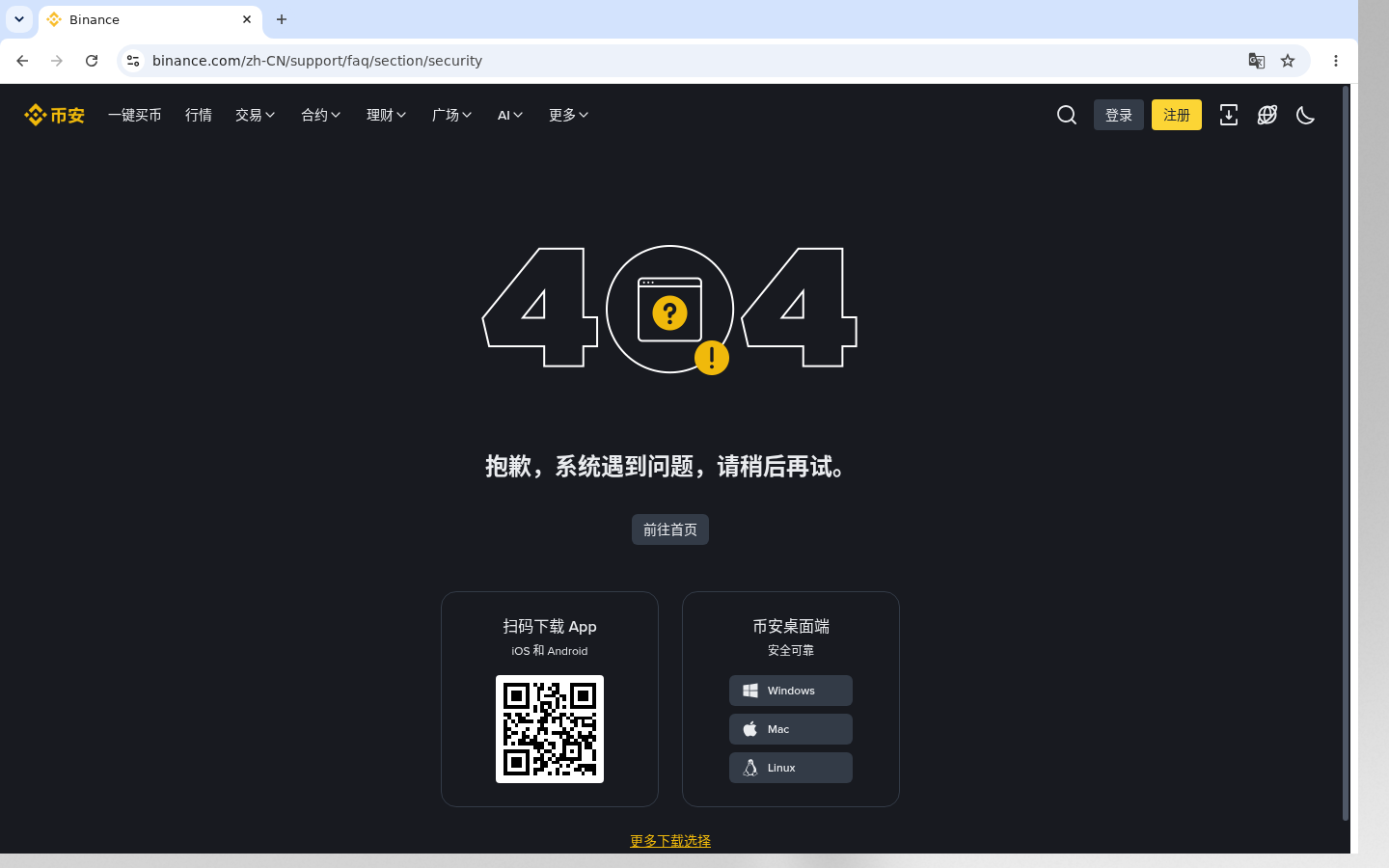Expand the 交易 dropdown
The width and height of the screenshot is (1389, 868).
[x=256, y=115]
